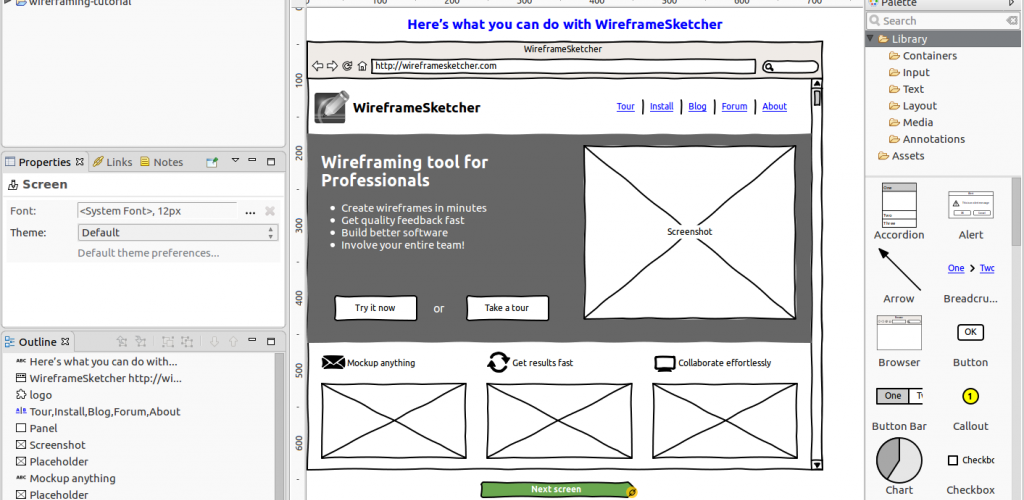This screenshot has height=500, width=1024.
Task: Choose the Arrow palette item
Action: [899, 275]
